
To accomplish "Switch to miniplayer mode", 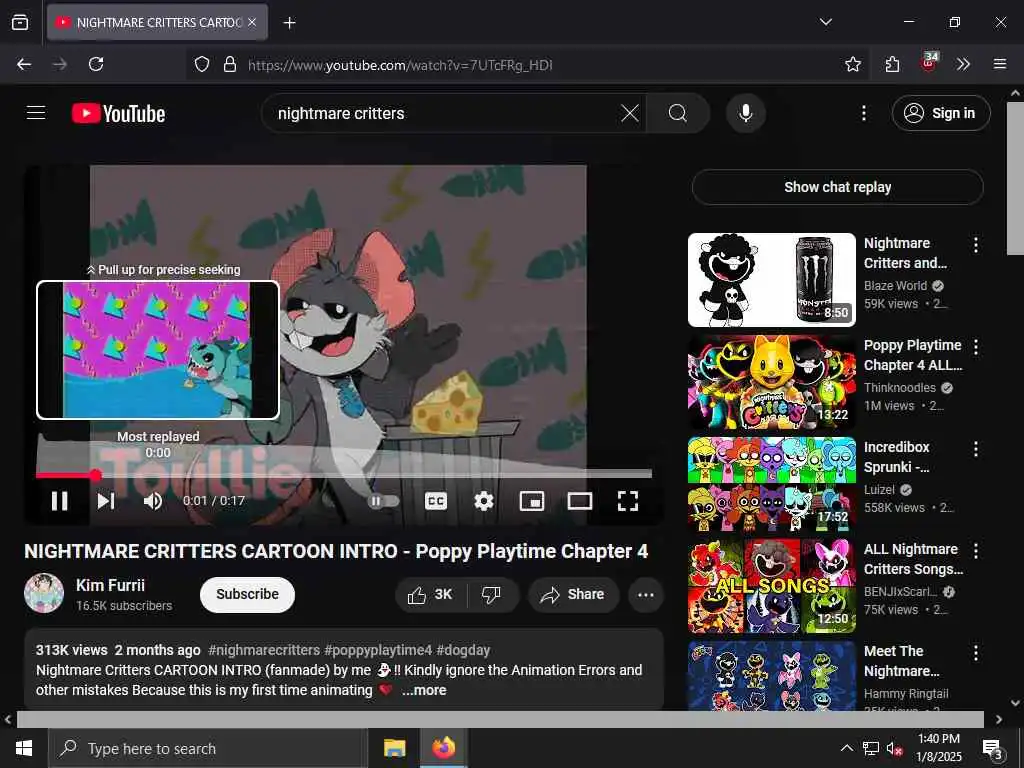I will tap(532, 501).
